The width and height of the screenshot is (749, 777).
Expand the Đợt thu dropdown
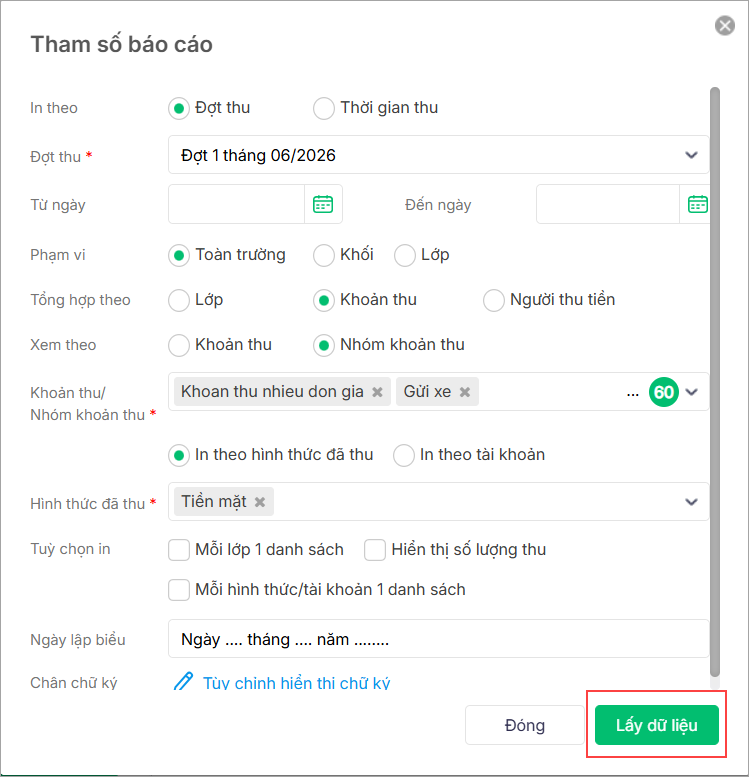[691, 155]
